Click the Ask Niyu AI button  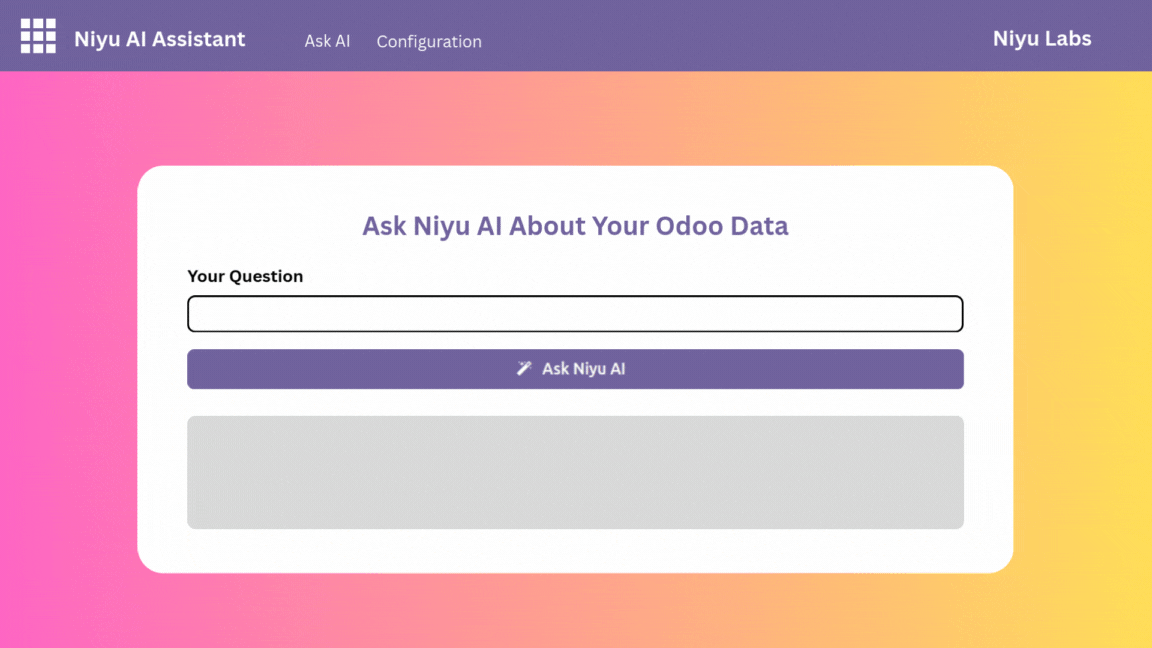click(x=575, y=369)
